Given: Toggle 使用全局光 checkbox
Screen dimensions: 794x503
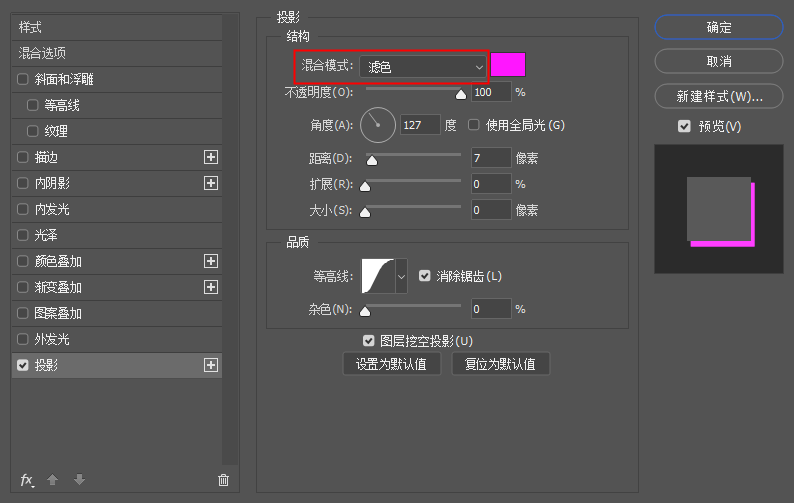Looking at the screenshot, I should [473, 125].
